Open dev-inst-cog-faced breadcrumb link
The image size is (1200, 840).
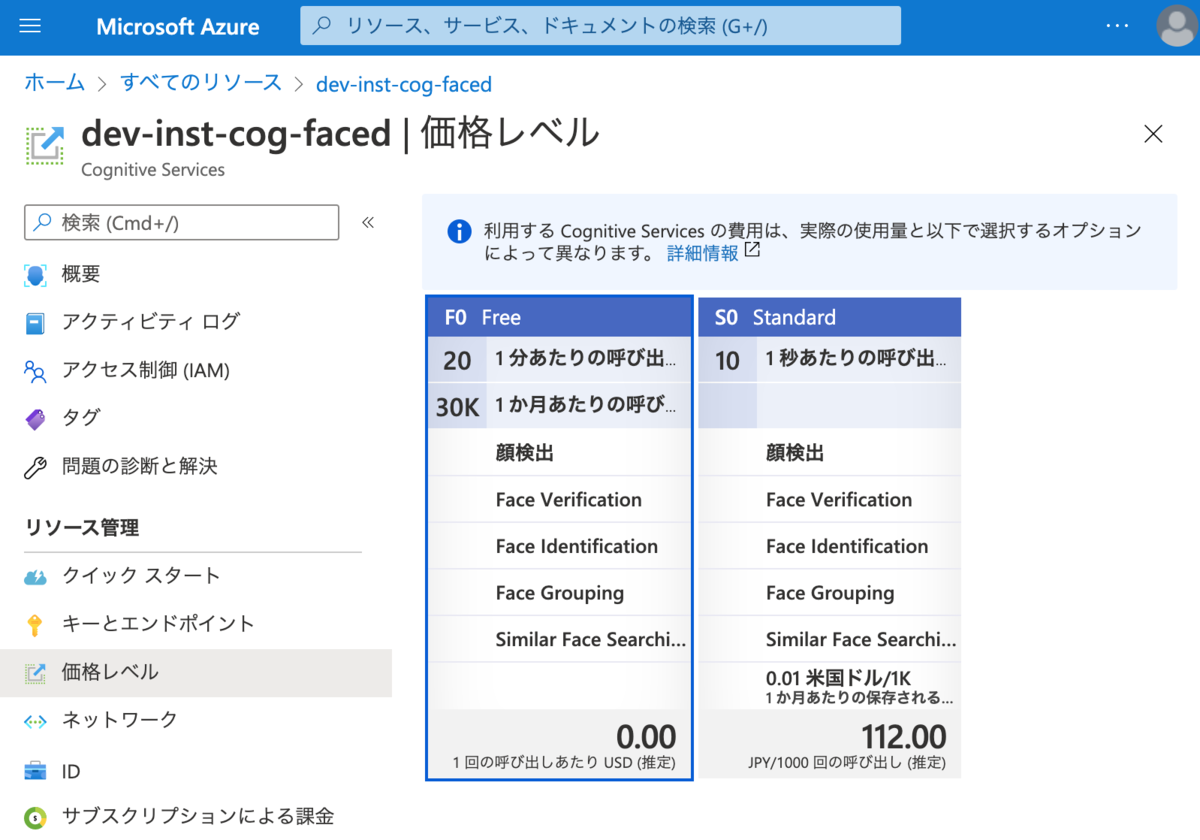click(404, 84)
